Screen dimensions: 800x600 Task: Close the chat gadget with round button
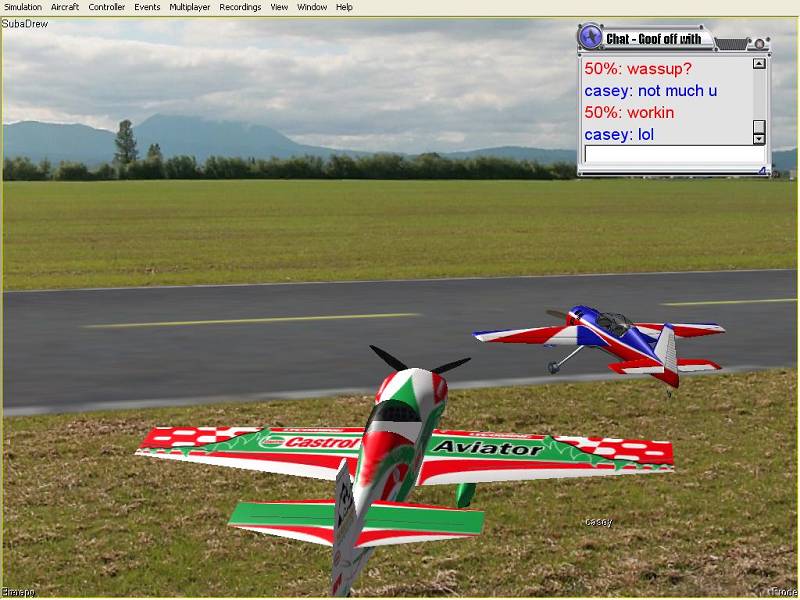tap(760, 42)
